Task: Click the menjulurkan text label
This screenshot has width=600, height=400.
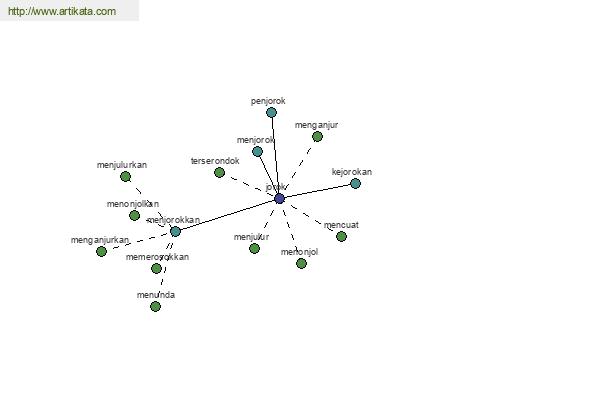Action: coord(122,165)
